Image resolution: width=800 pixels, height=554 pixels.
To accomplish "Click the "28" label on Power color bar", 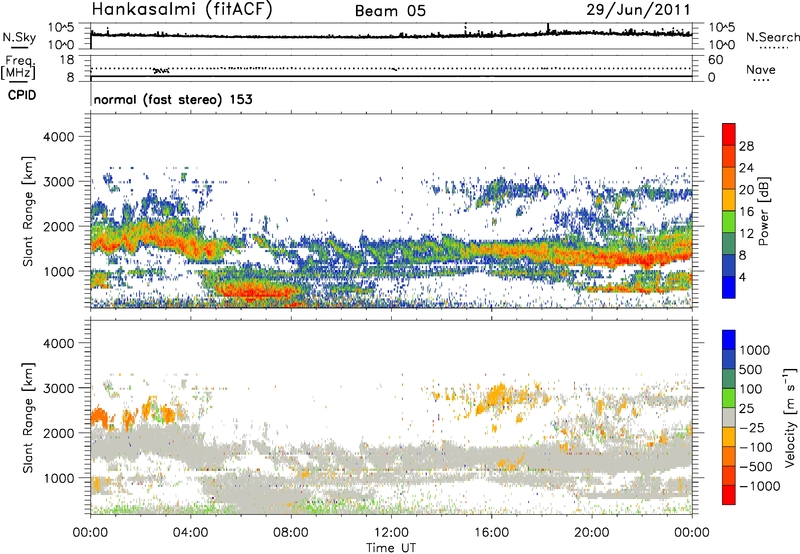I will (746, 146).
